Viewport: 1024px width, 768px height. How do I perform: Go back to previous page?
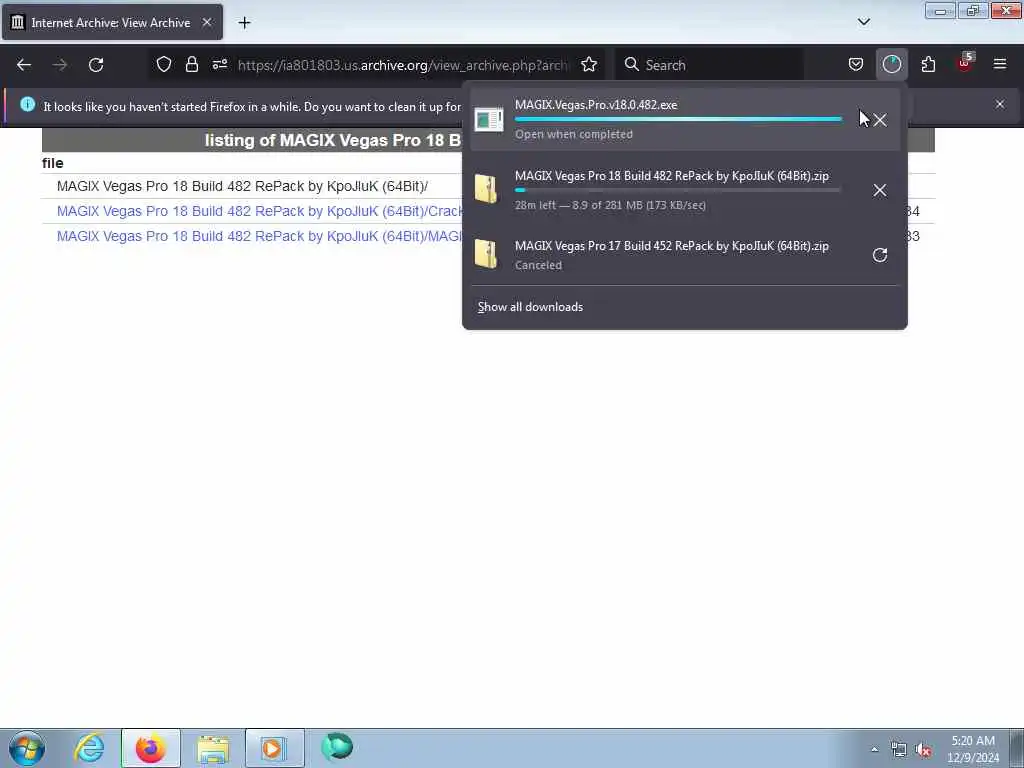(24, 65)
